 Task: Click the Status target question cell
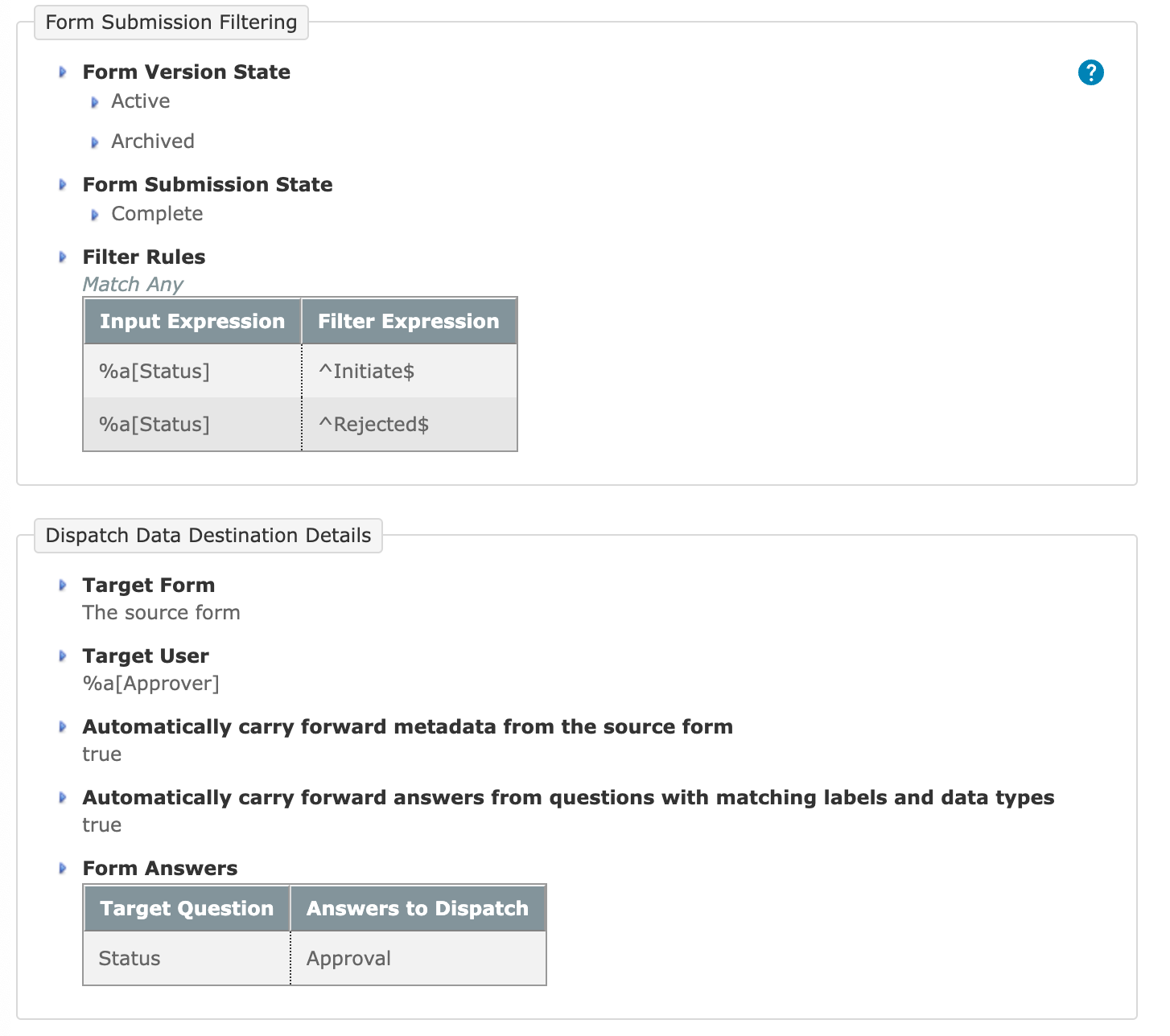(187, 958)
